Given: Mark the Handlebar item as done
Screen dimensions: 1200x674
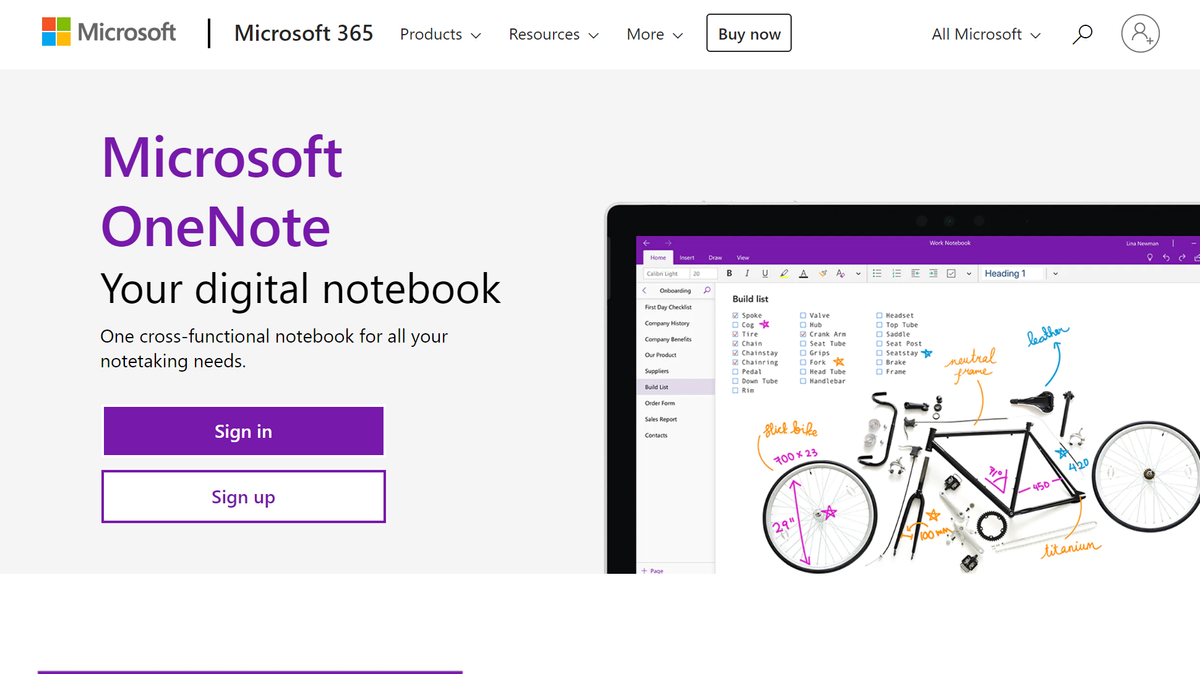Looking at the screenshot, I should [803, 381].
